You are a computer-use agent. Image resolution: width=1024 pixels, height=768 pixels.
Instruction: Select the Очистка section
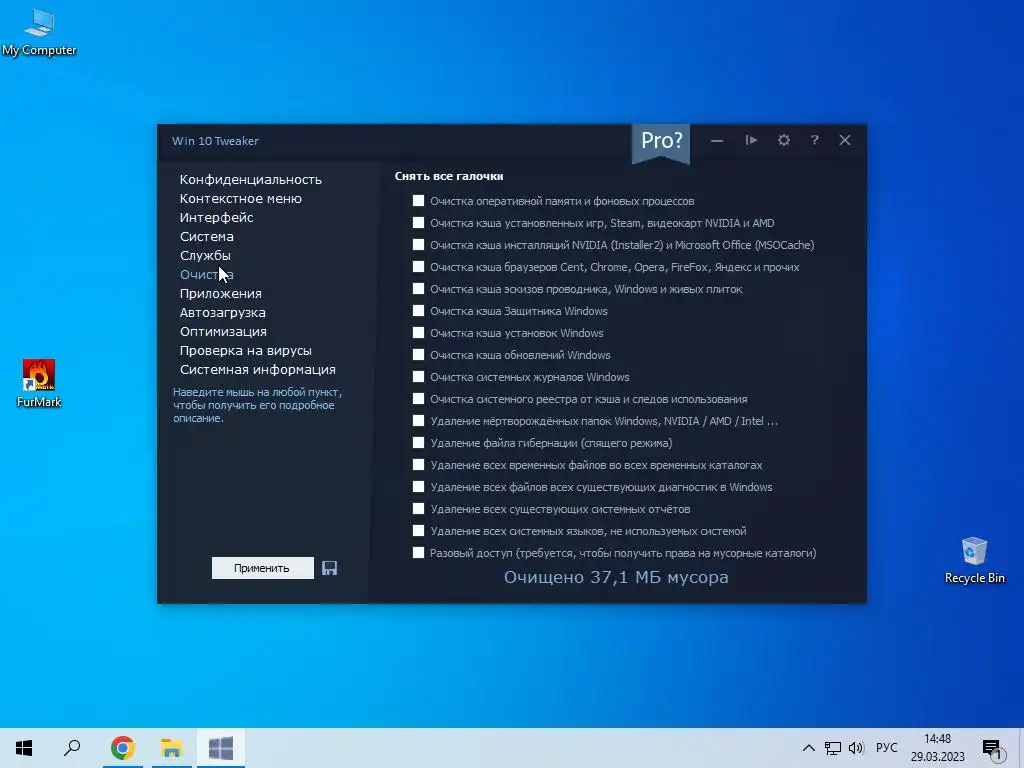coord(206,274)
